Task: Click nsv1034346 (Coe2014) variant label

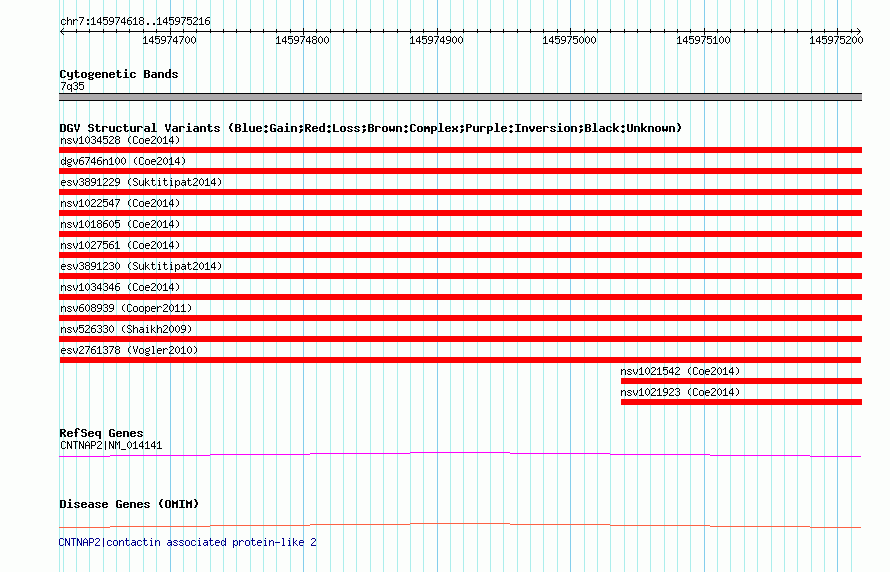Action: coord(120,287)
